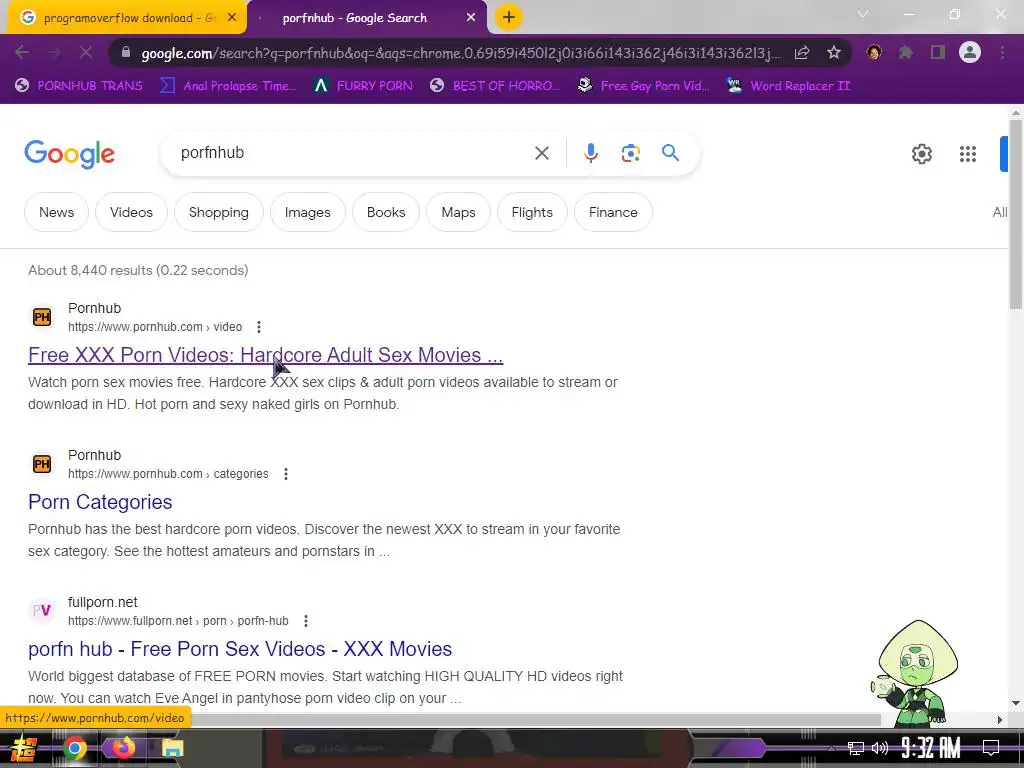Viewport: 1024px width, 768px height.
Task: Open the FURRY PORN bookmark
Action: pos(363,86)
